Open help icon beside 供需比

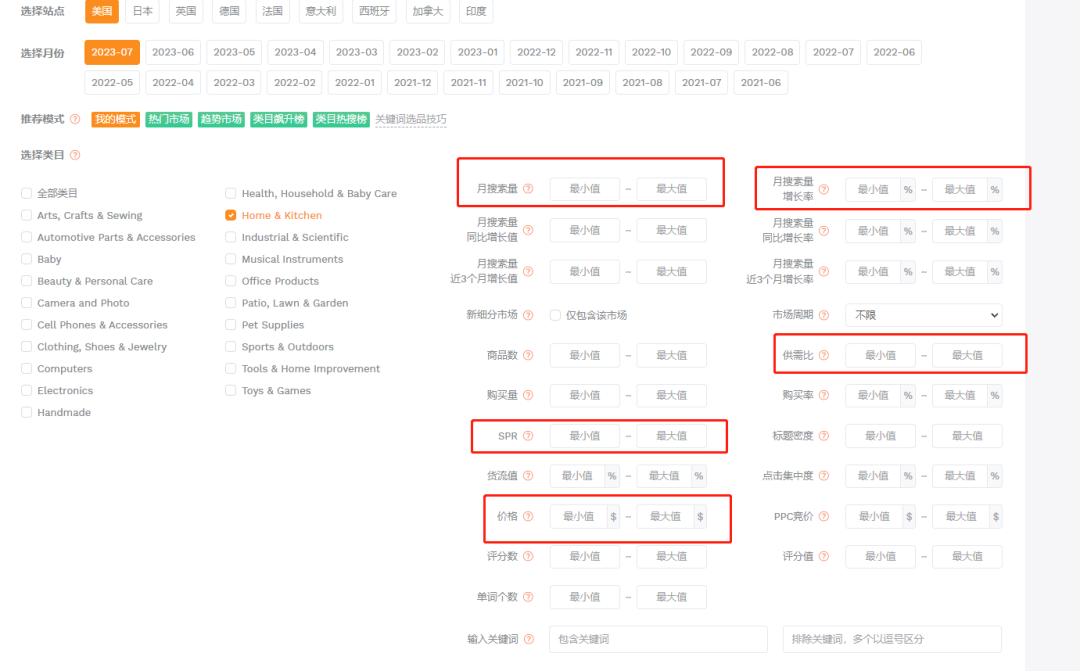tap(824, 355)
